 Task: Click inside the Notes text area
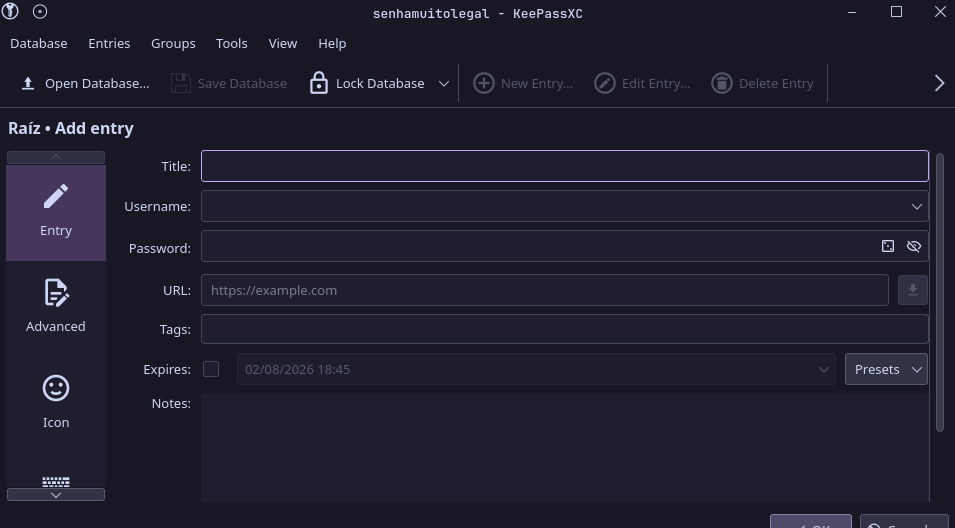[x=565, y=448]
